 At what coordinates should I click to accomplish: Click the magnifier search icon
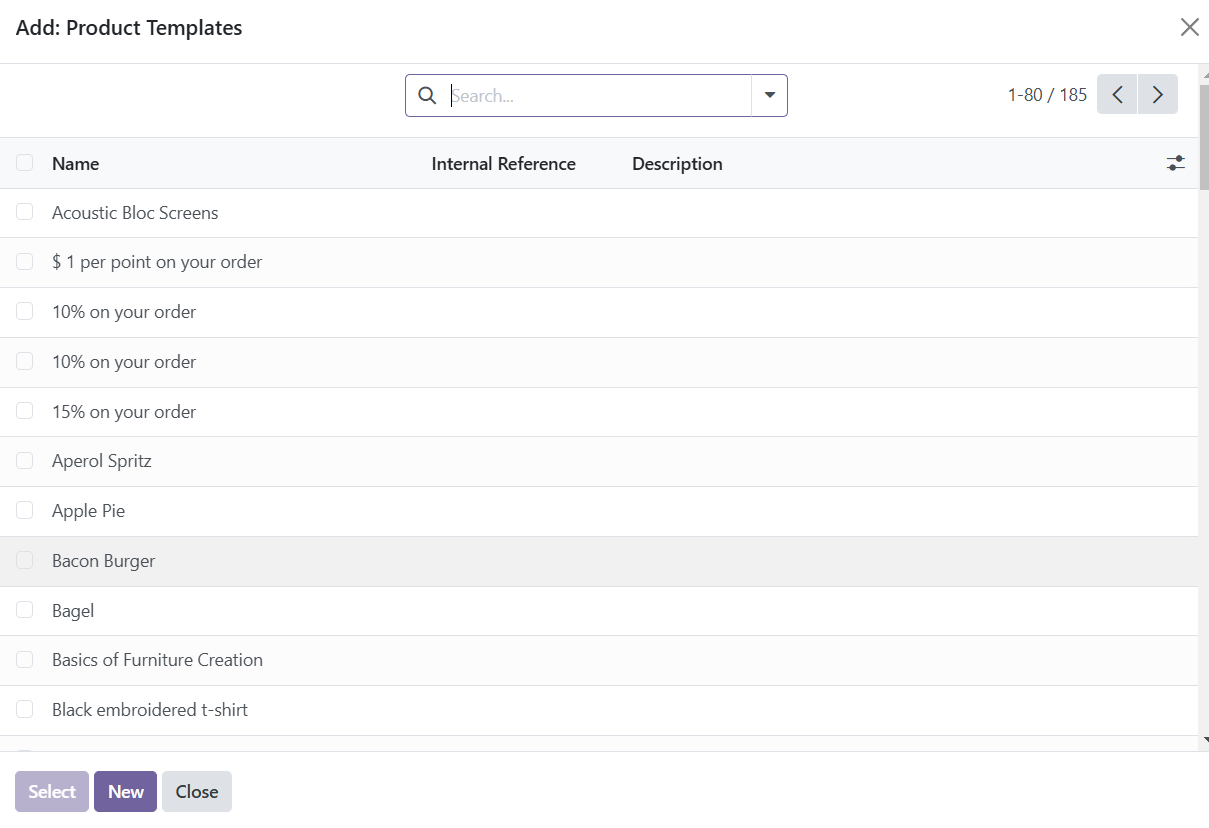click(x=427, y=95)
